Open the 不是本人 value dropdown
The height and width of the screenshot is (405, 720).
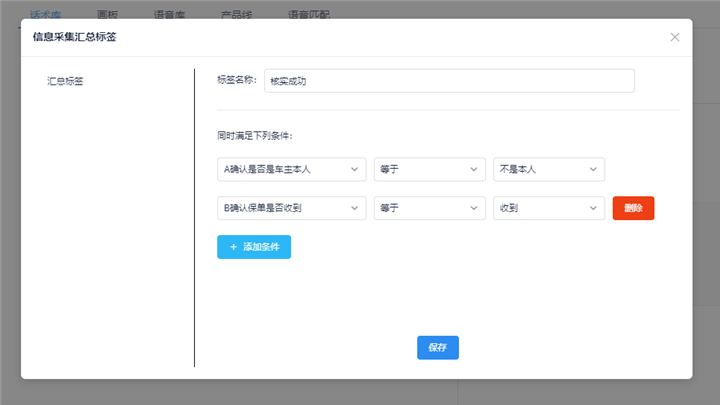coord(540,170)
